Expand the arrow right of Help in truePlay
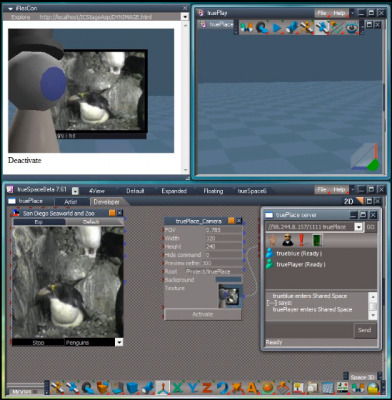Image resolution: width=392 pixels, height=400 pixels. 353,13
